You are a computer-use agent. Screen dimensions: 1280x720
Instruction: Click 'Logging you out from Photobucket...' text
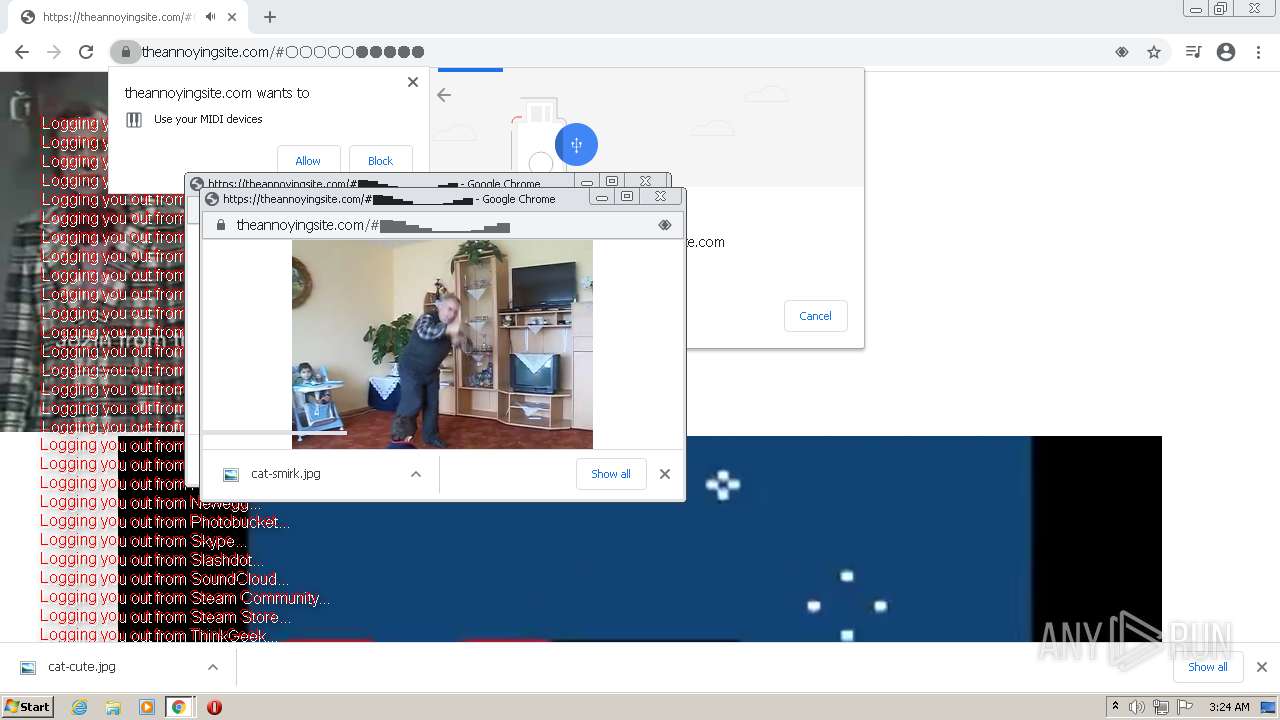pyautogui.click(x=165, y=522)
